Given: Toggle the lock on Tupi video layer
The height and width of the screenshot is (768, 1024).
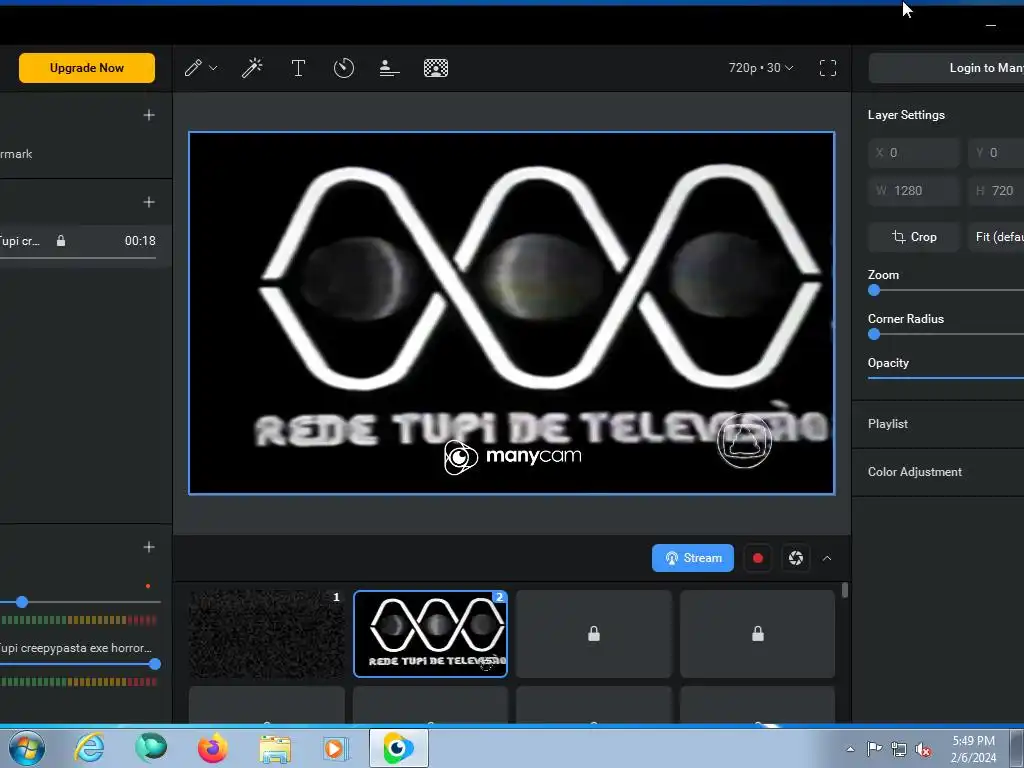Looking at the screenshot, I should click(61, 241).
